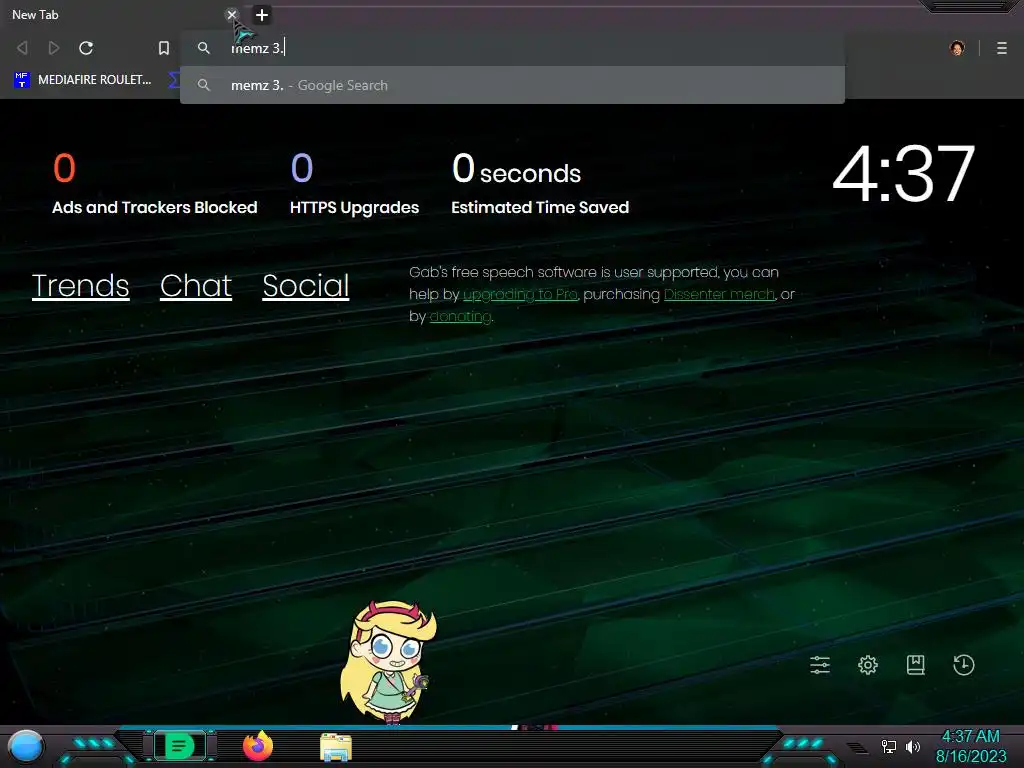Image resolution: width=1024 pixels, height=768 pixels.
Task: Open network icon in system tray
Action: [x=889, y=746]
